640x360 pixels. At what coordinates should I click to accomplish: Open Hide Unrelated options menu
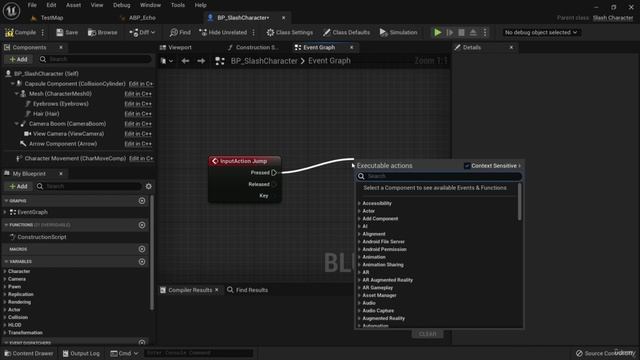[x=253, y=32]
